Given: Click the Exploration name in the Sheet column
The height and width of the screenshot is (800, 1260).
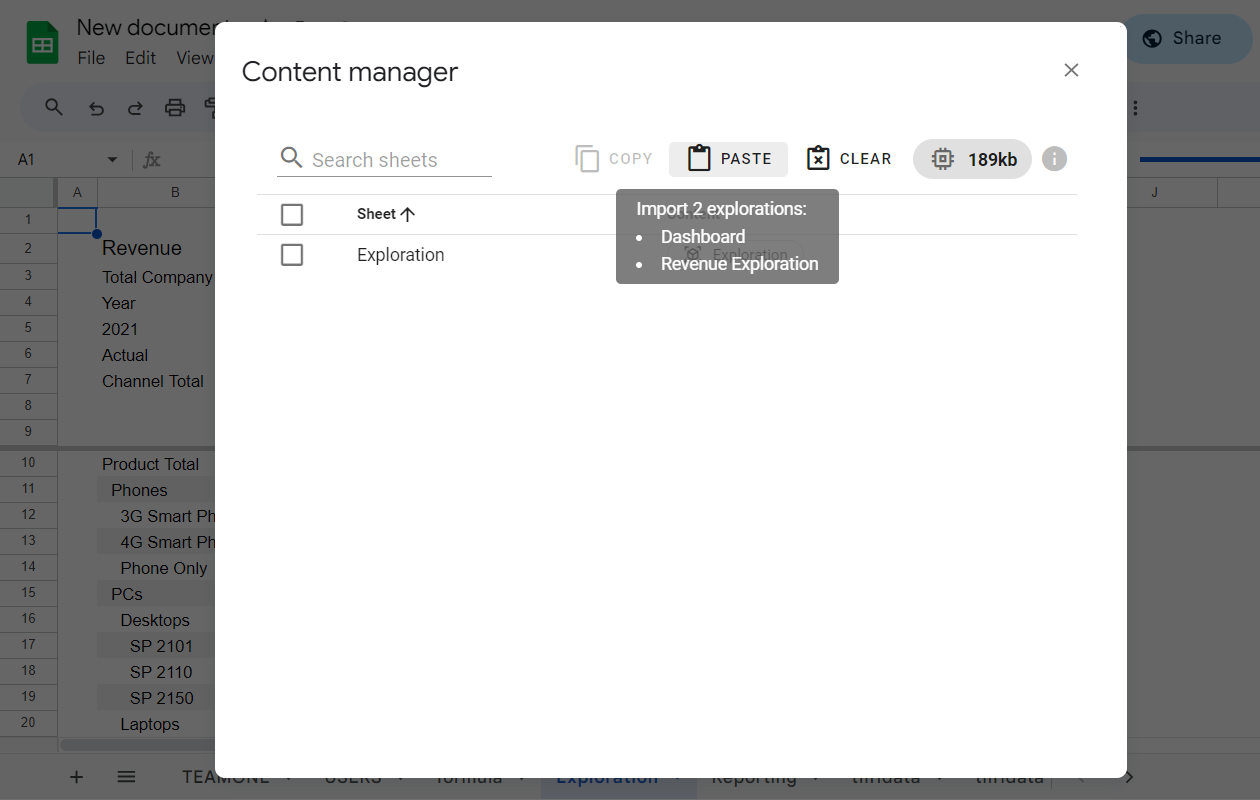Looking at the screenshot, I should (x=400, y=255).
